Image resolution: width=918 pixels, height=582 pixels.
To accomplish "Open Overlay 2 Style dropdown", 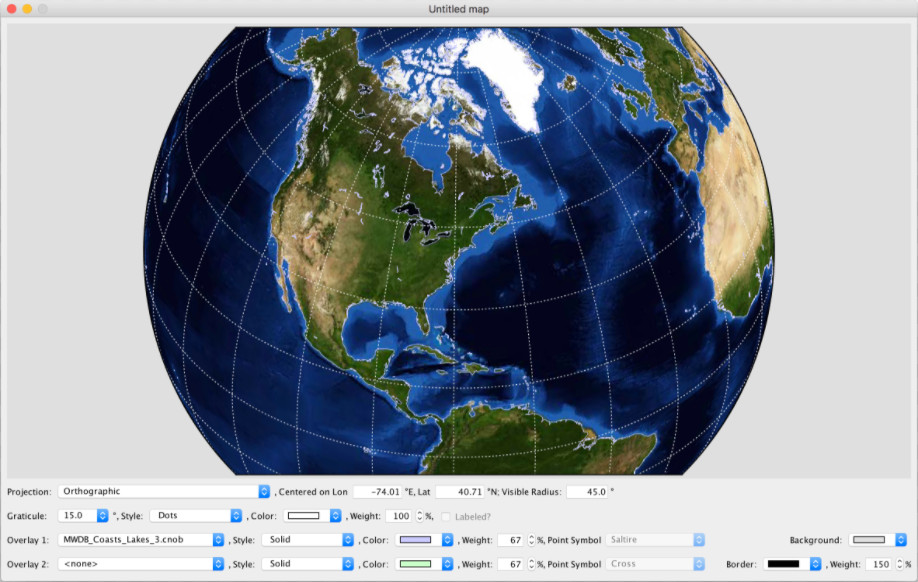I will click(307, 564).
